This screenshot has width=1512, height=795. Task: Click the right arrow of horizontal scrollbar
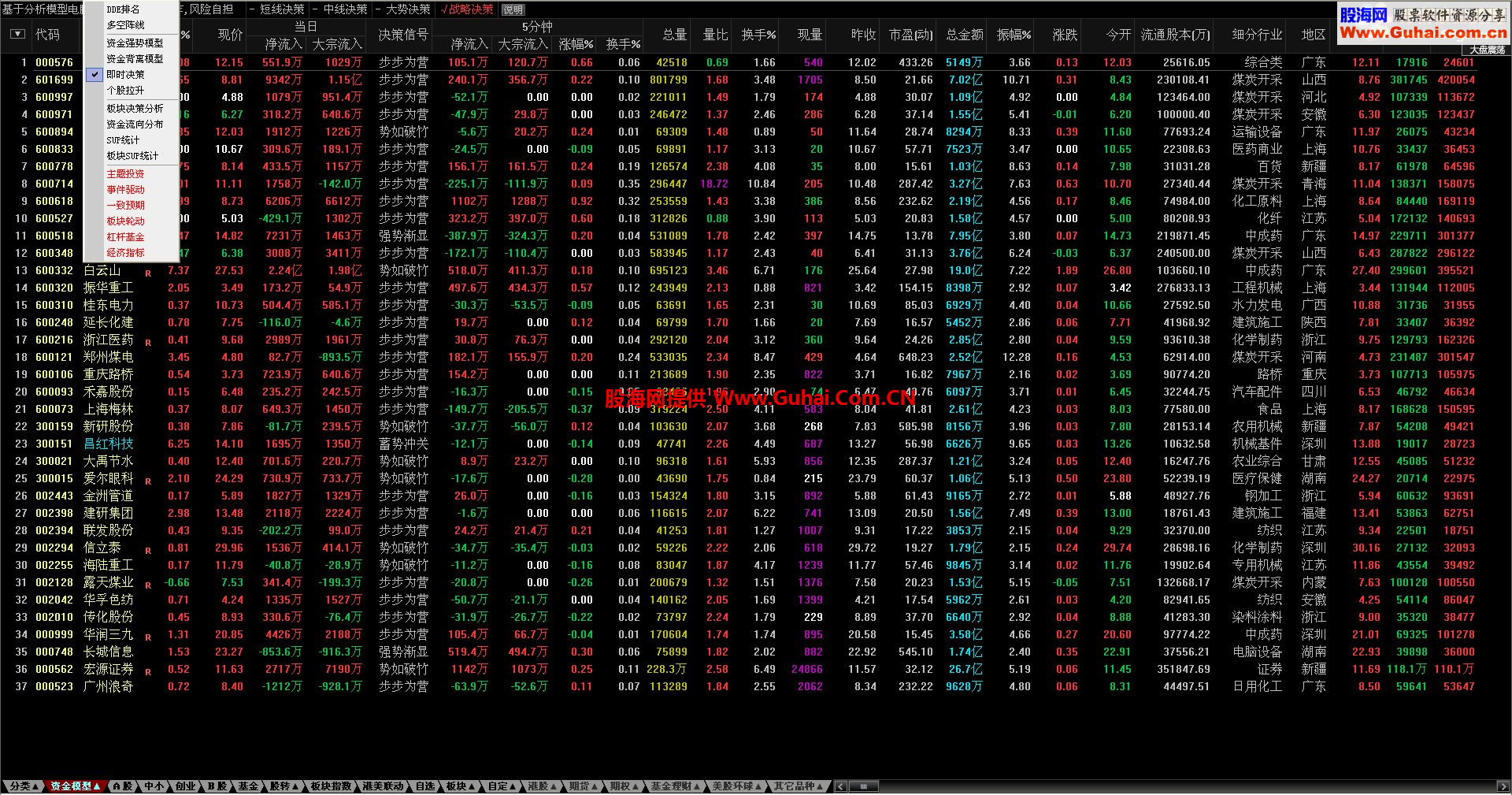[x=1503, y=786]
